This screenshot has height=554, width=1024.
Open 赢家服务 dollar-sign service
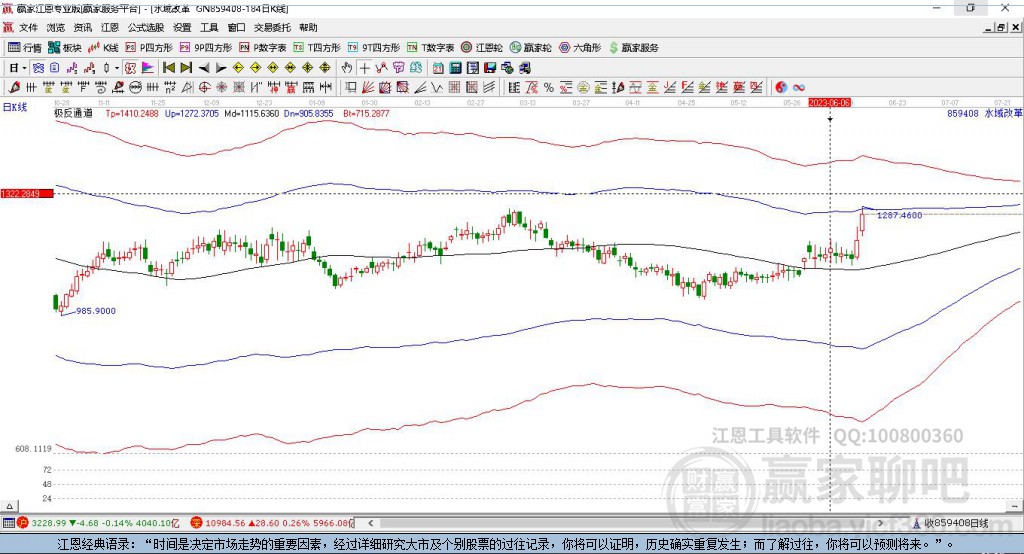(633, 48)
